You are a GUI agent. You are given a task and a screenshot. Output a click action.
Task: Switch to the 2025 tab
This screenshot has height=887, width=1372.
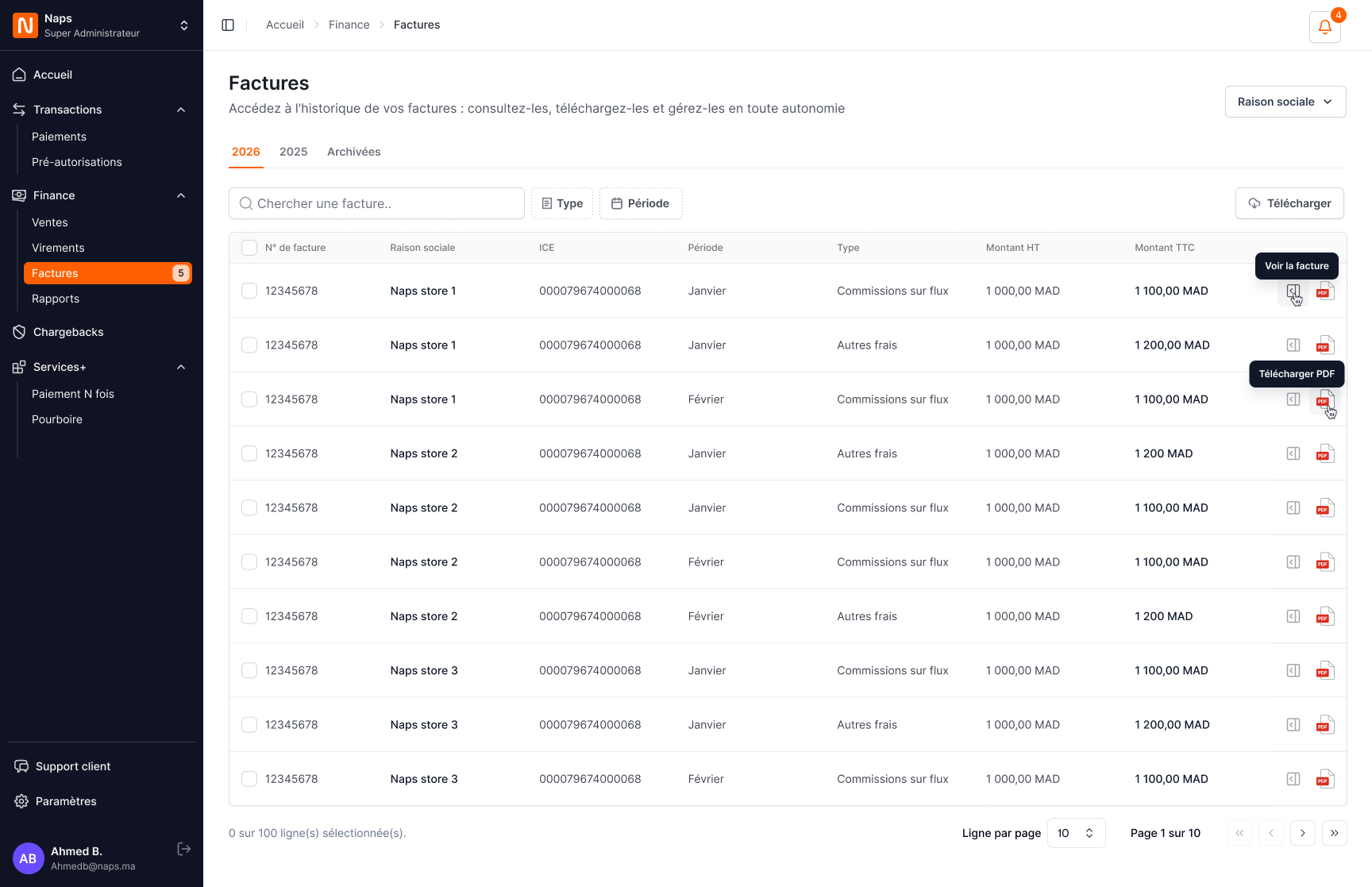(293, 152)
